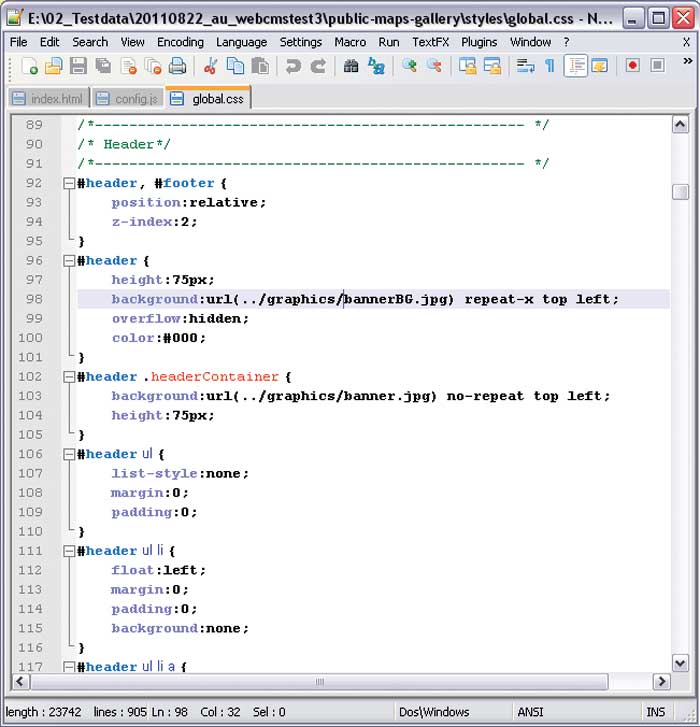Viewport: 700px width, 727px height.
Task: Switch to the index.html tab
Action: pyautogui.click(x=49, y=98)
